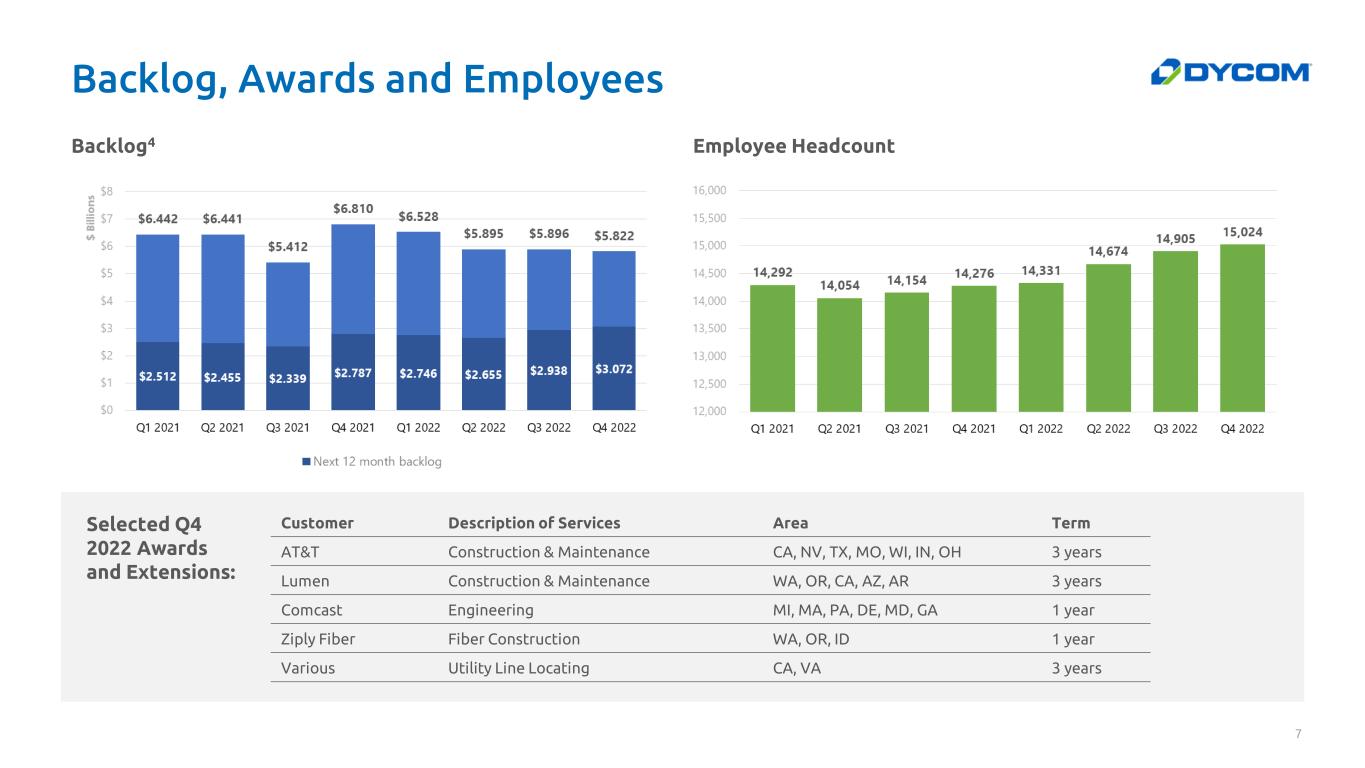Image resolution: width=1365 pixels, height=768 pixels.
Task: Click the Customer column header
Action: tap(317, 523)
